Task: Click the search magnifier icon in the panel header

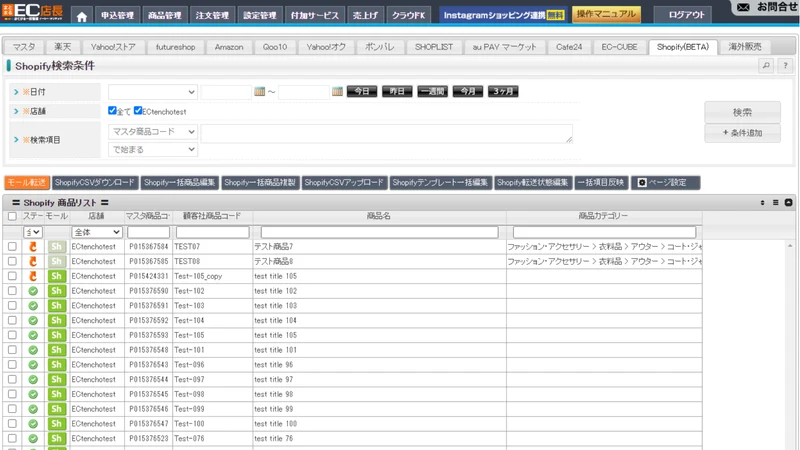Action: pyautogui.click(x=766, y=65)
